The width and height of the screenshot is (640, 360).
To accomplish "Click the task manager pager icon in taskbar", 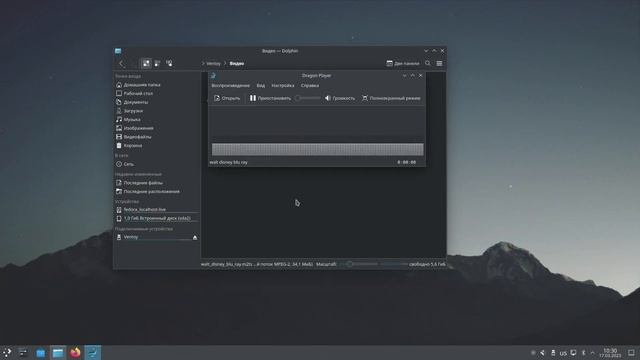I will pos(23,353).
